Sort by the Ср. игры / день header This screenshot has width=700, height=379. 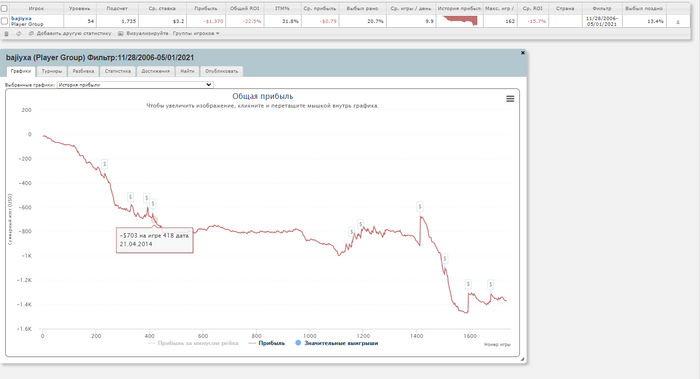411,8
